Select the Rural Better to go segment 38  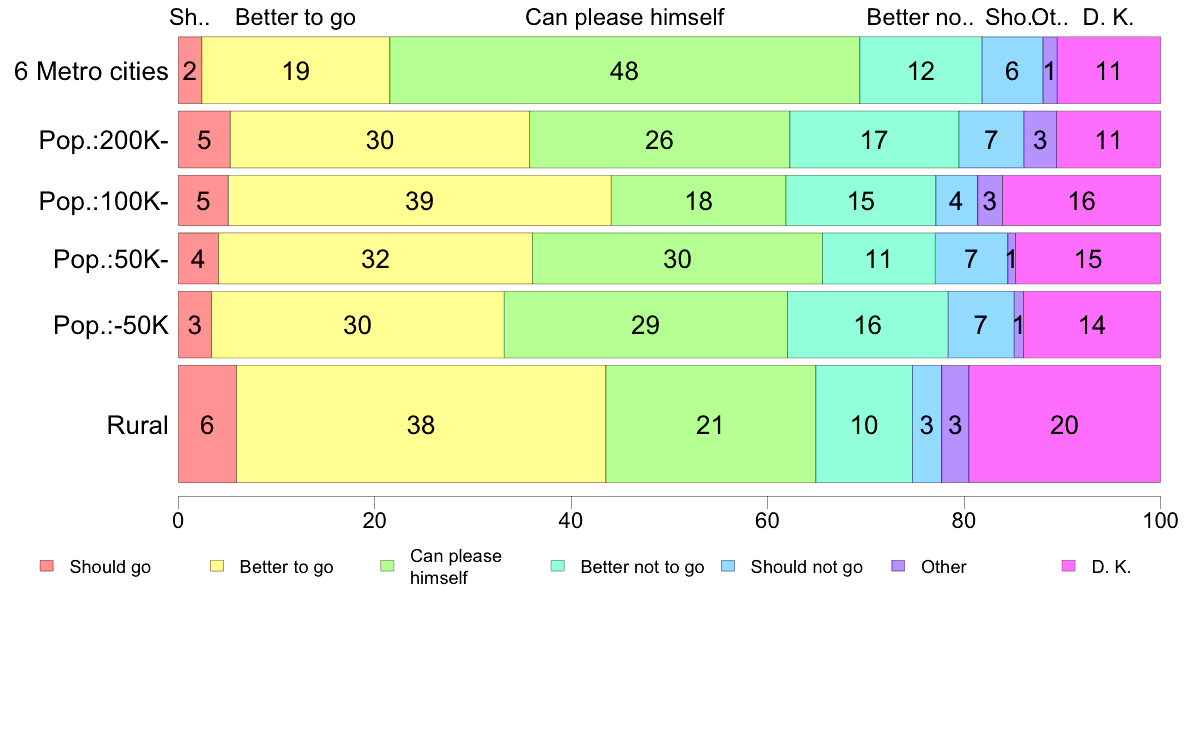(420, 424)
